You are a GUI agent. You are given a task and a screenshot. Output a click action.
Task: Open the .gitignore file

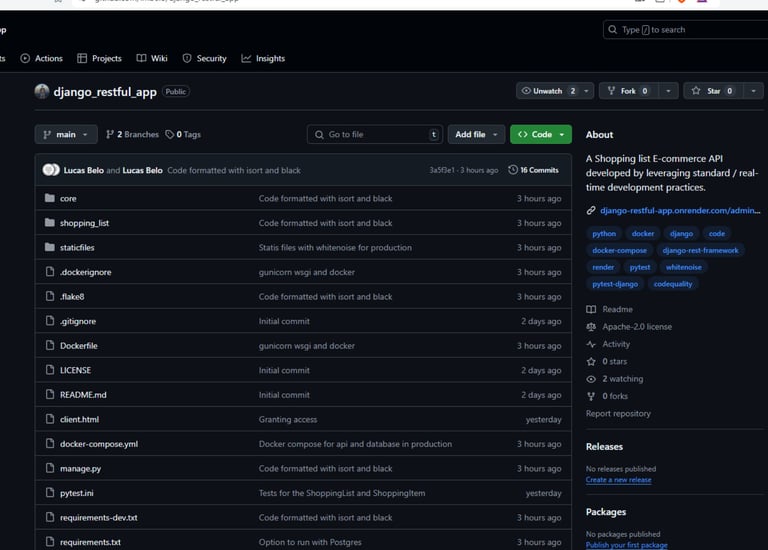pos(78,321)
